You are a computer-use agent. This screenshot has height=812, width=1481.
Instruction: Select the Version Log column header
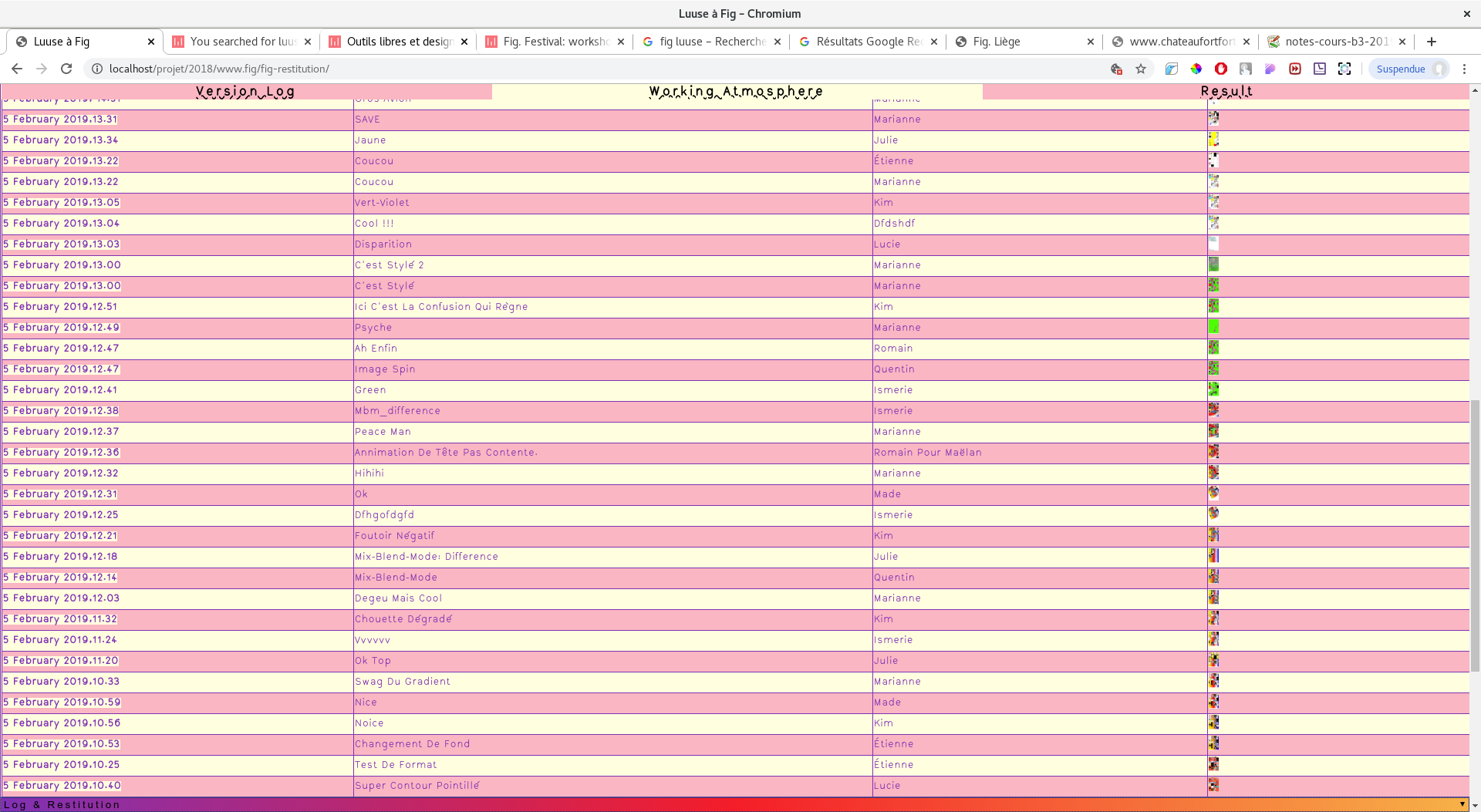[x=245, y=92]
